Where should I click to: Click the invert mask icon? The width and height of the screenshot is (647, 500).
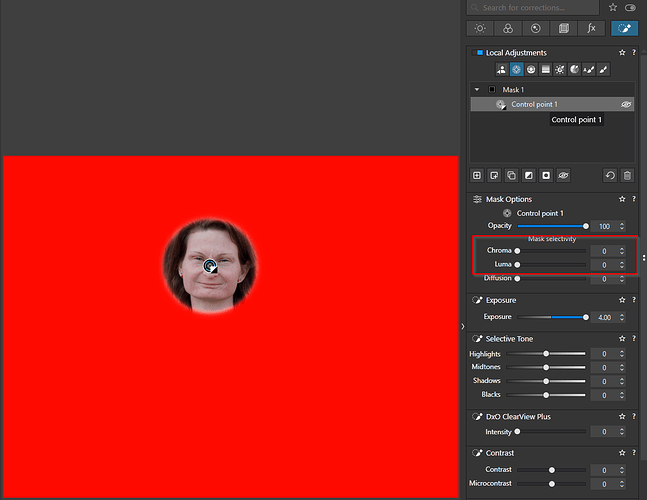[528, 175]
